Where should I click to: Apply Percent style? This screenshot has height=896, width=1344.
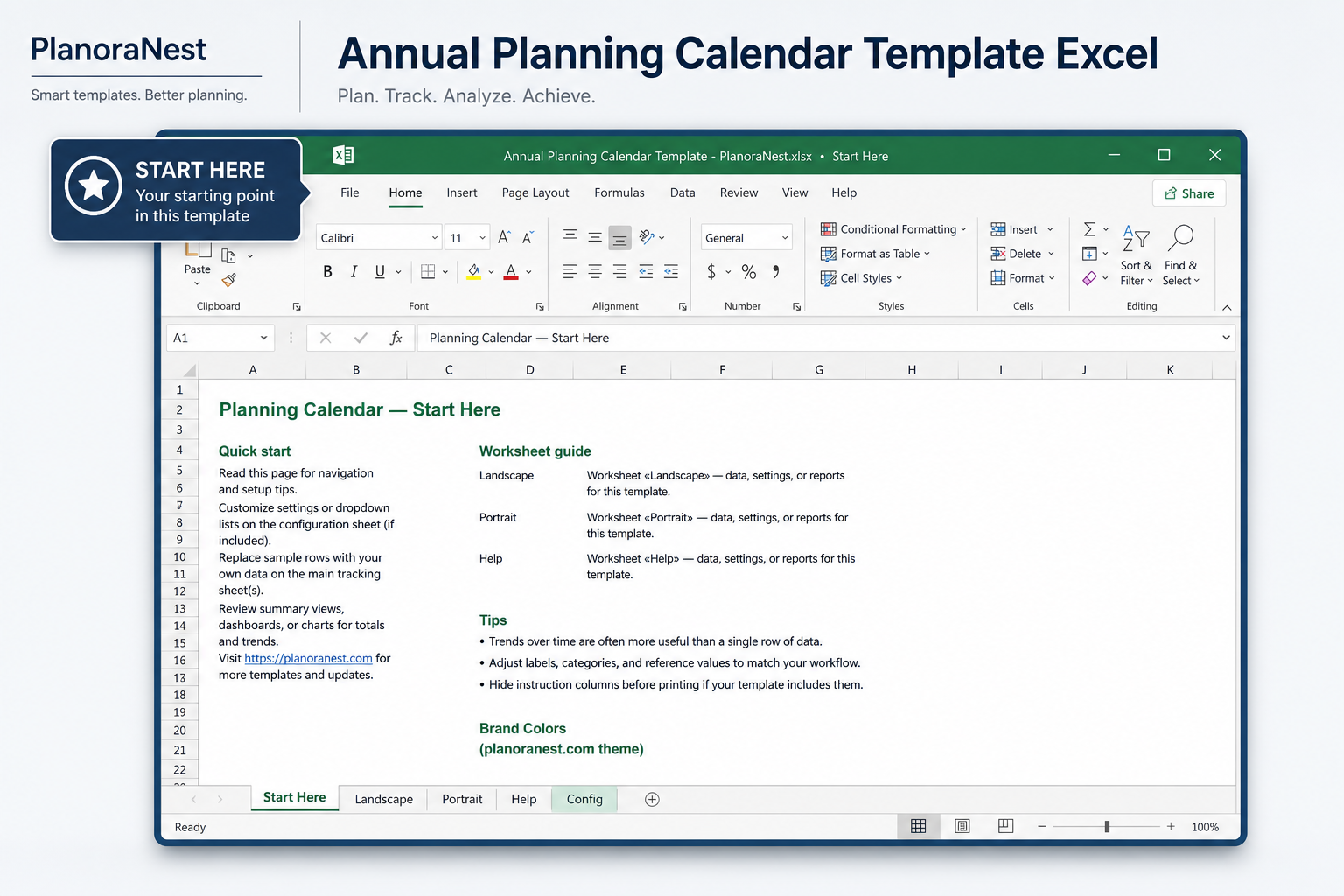[x=749, y=272]
